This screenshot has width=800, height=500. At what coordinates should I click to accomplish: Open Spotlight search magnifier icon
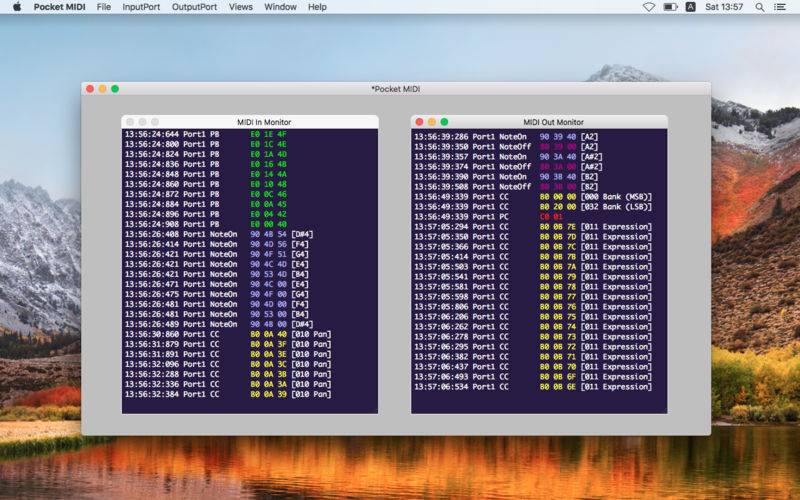760,7
